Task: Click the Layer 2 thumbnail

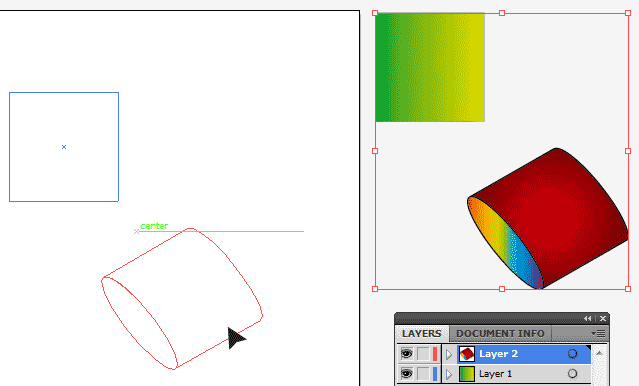Action: 467,354
